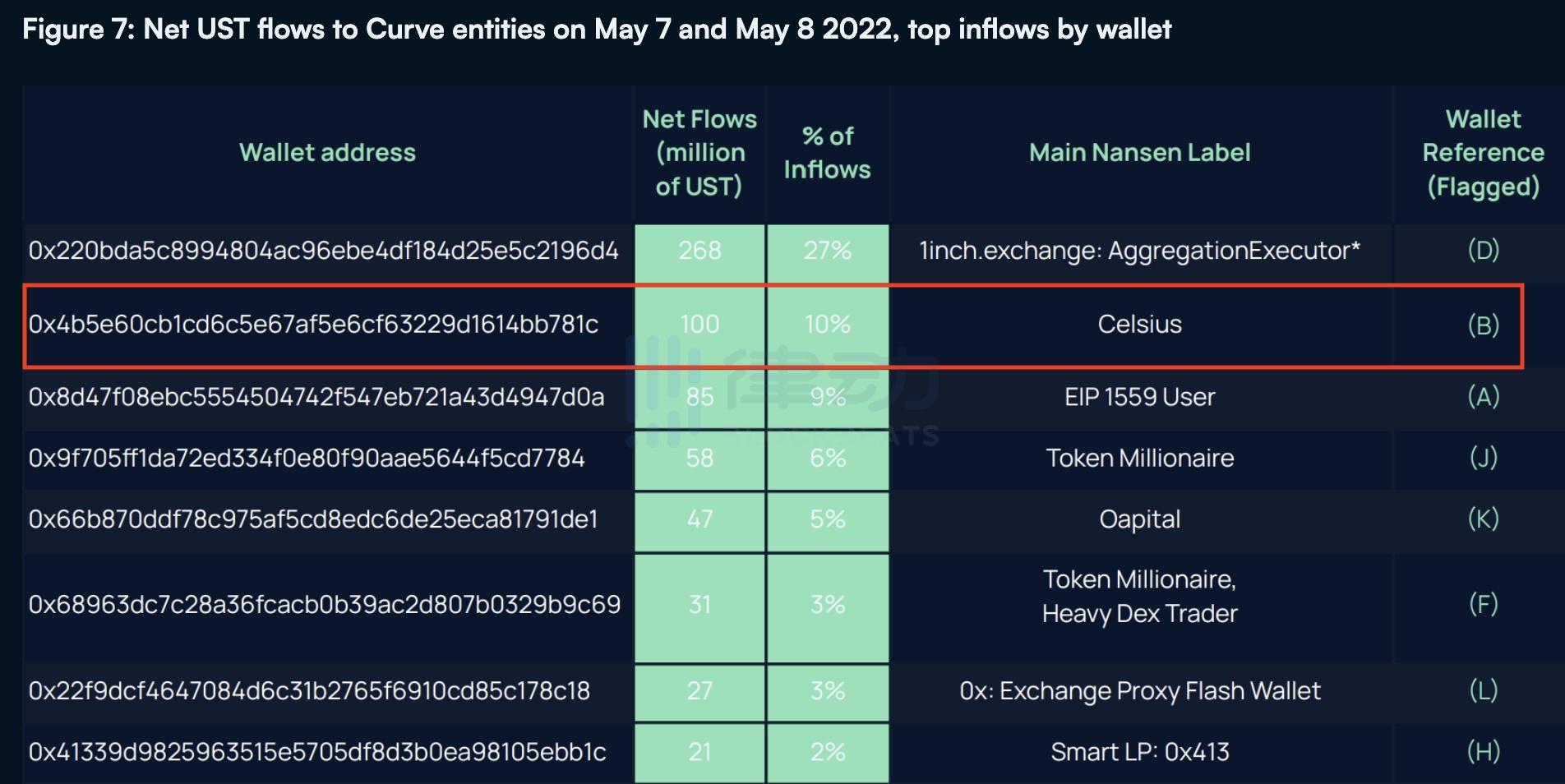Click the Celsius label in the highlighted row
This screenshot has height=784, width=1565.
click(1139, 325)
